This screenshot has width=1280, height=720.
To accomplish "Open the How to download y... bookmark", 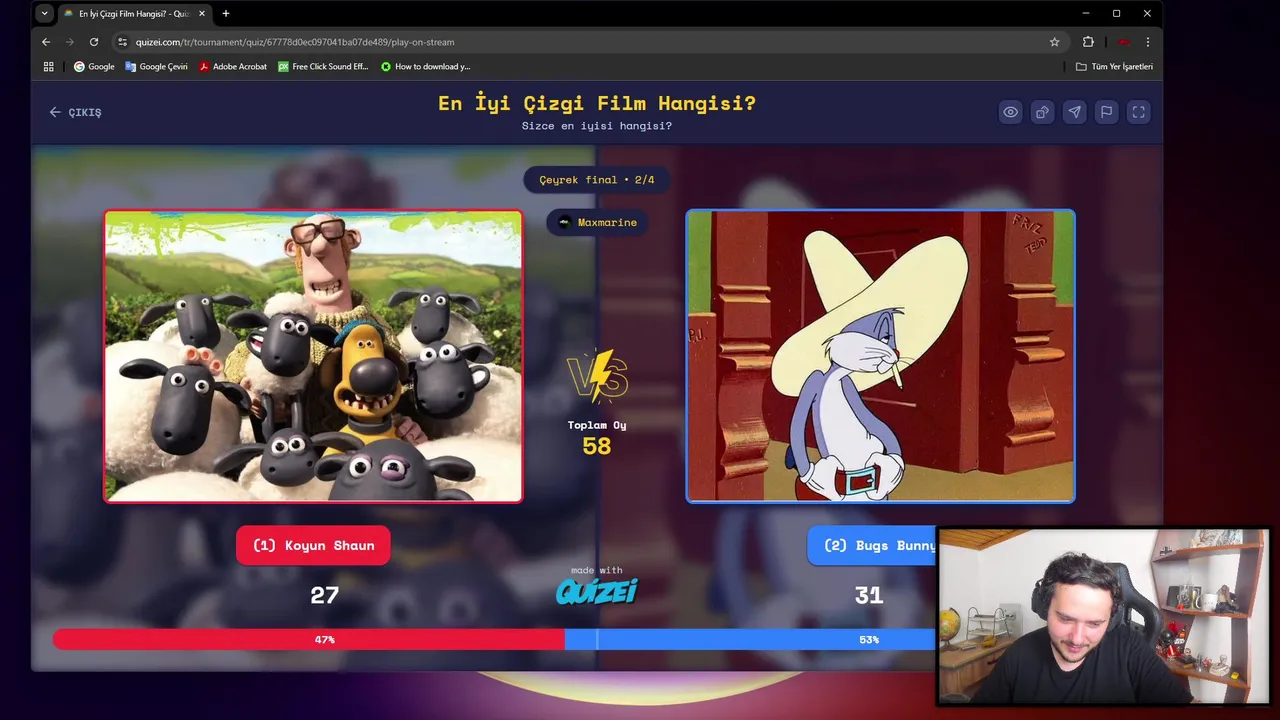I will (425, 67).
